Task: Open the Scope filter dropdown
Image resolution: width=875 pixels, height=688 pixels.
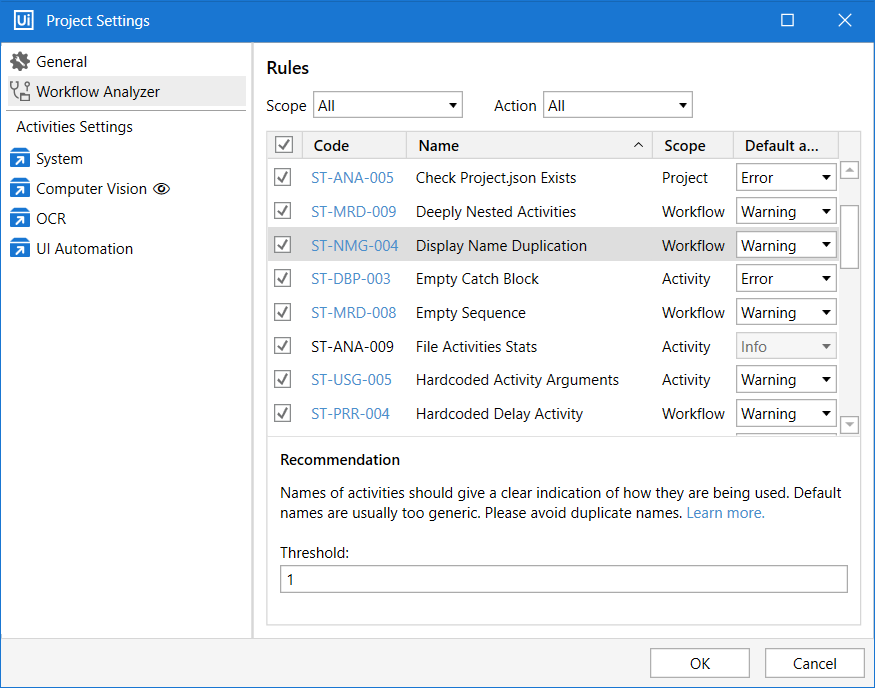Action: point(388,106)
